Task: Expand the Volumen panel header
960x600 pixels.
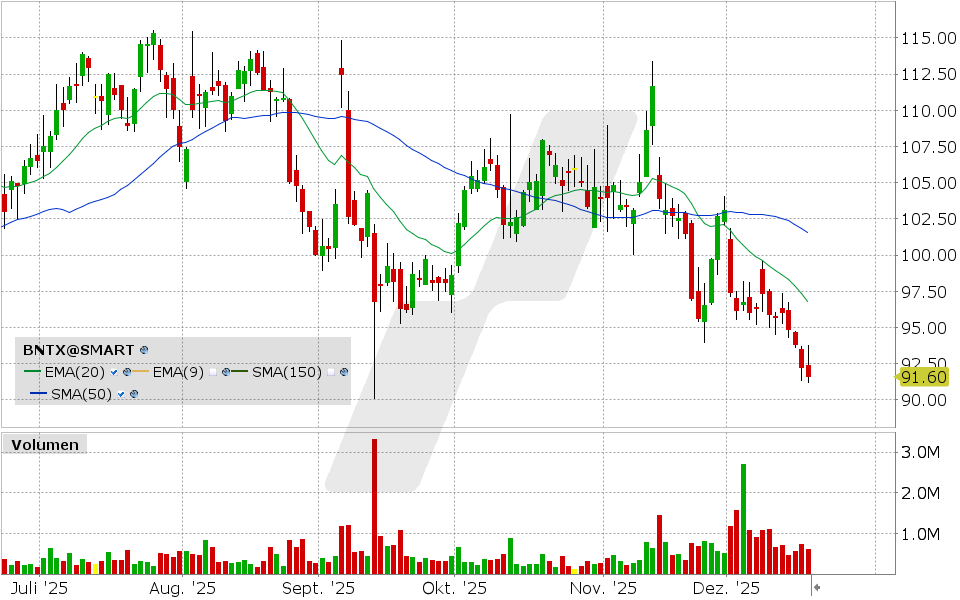Action: coord(45,444)
